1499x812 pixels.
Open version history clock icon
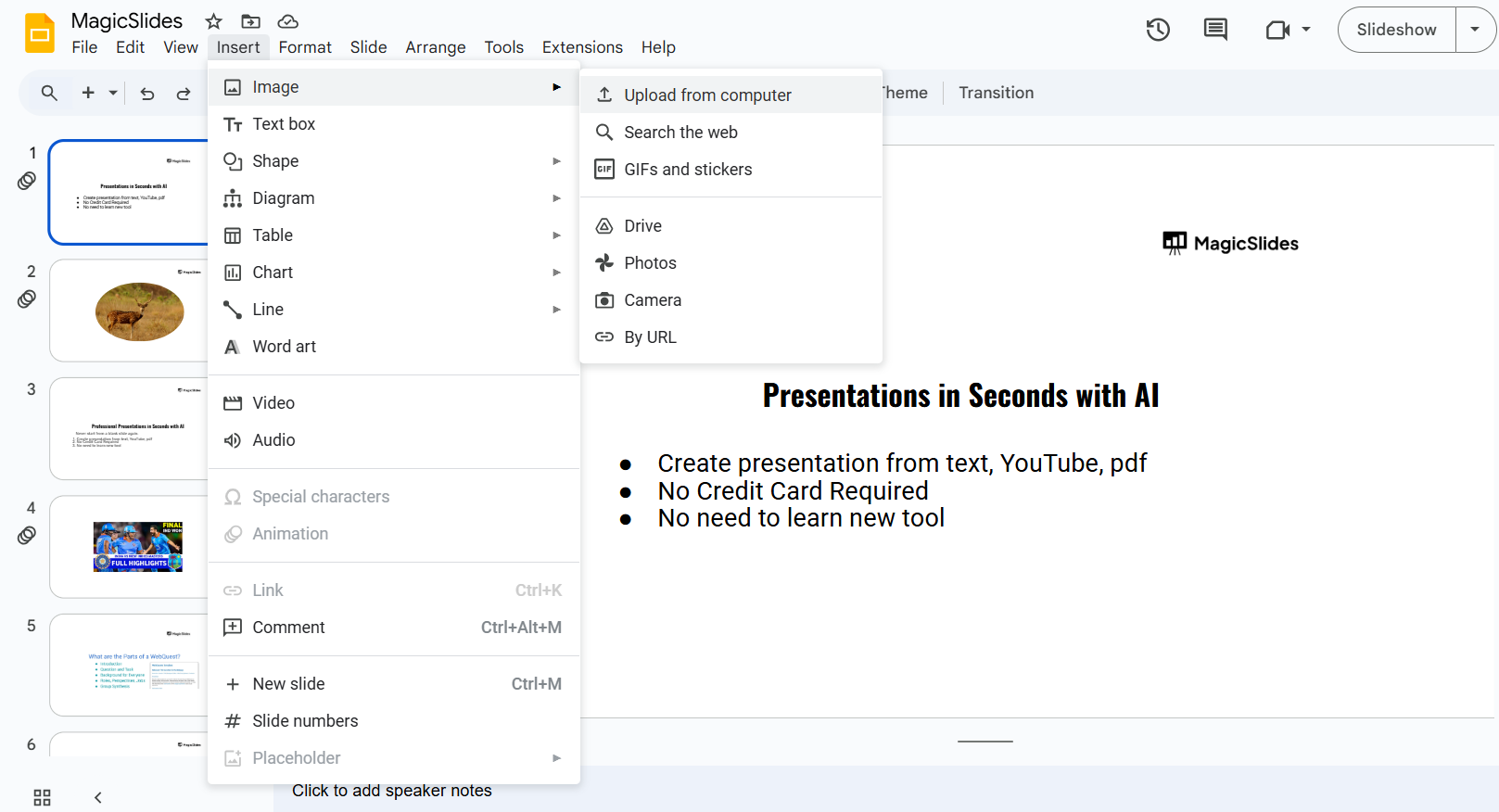pyautogui.click(x=1158, y=30)
